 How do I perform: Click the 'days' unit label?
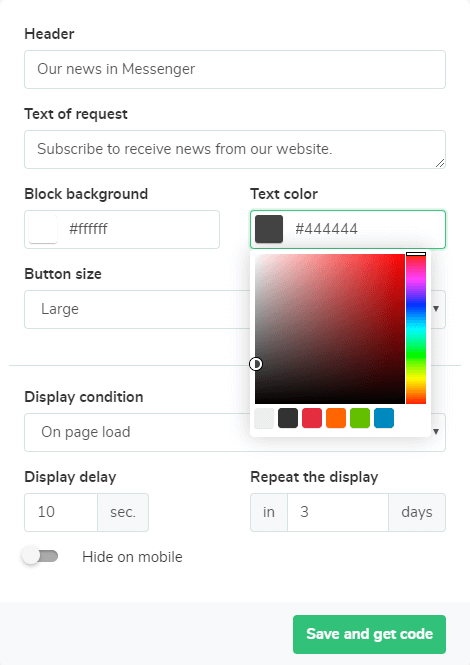click(x=417, y=512)
